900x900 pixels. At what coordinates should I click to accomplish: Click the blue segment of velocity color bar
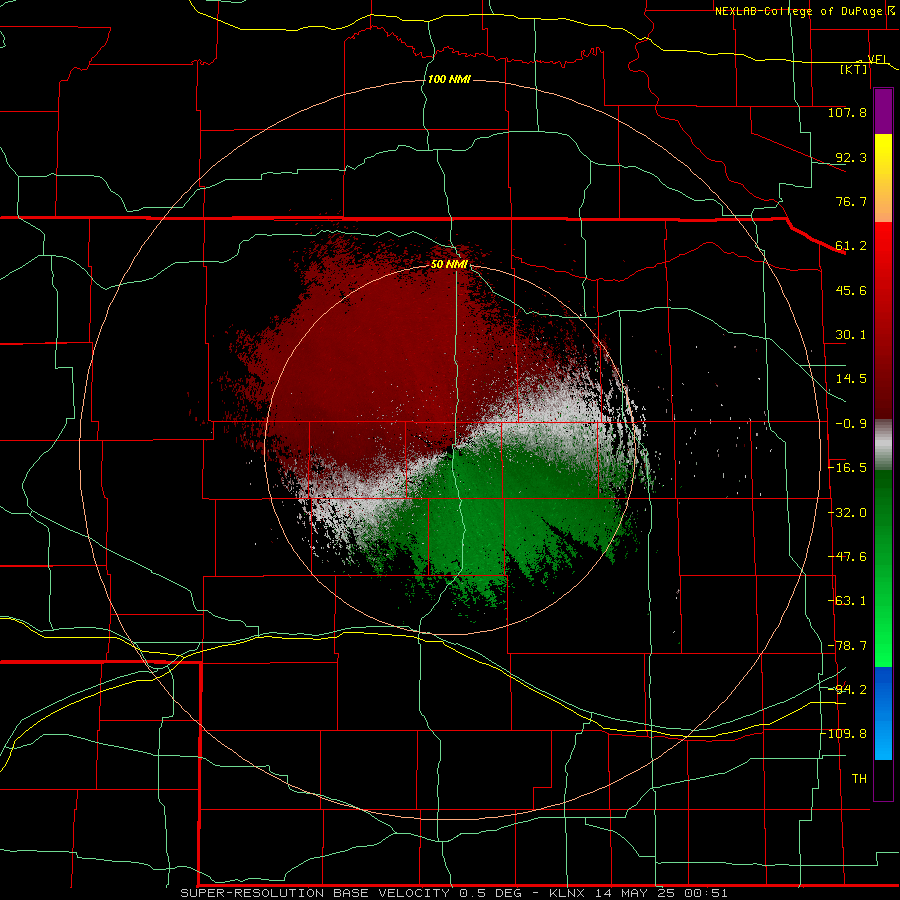click(883, 713)
